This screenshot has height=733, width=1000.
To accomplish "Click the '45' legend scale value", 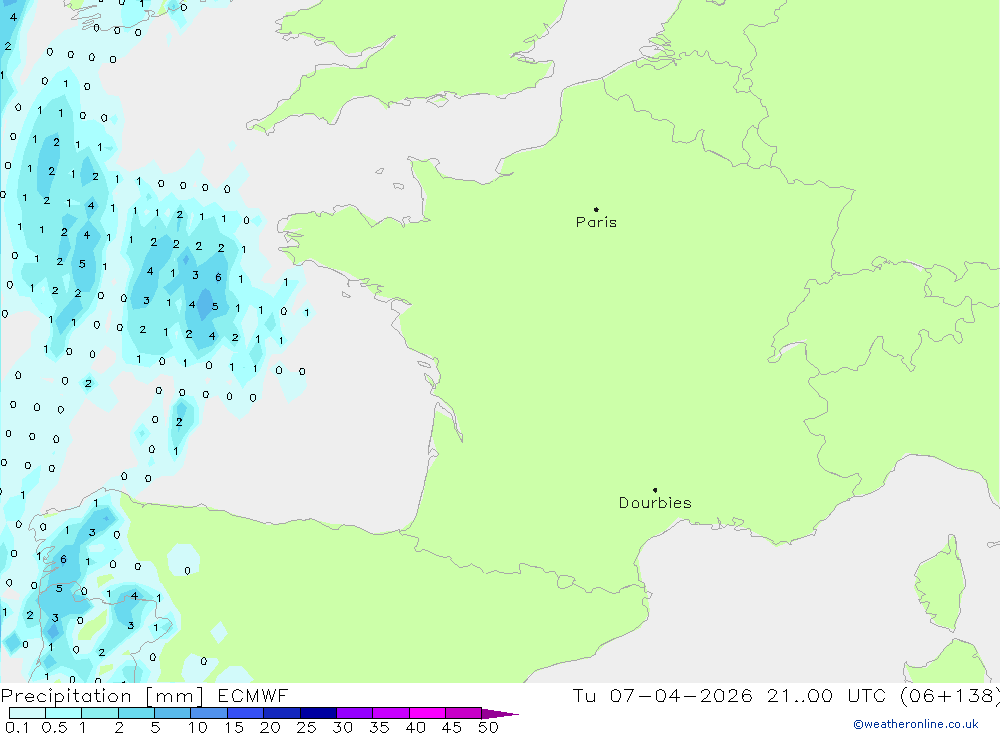I will (452, 727).
